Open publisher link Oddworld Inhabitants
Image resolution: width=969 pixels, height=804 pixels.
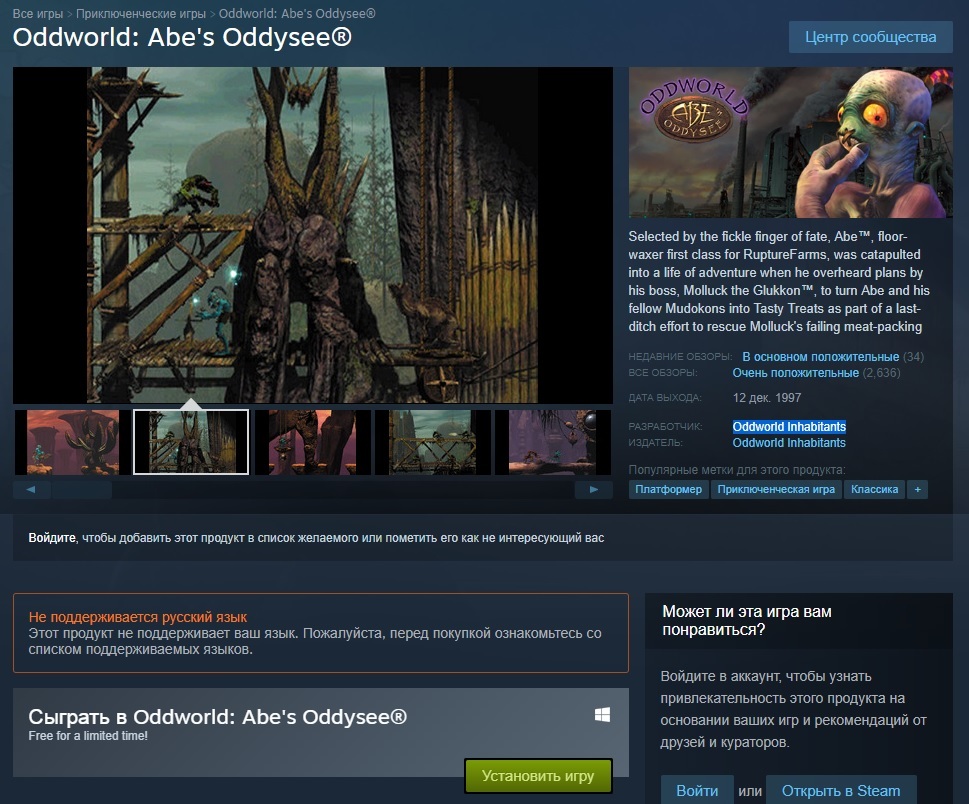coord(789,442)
